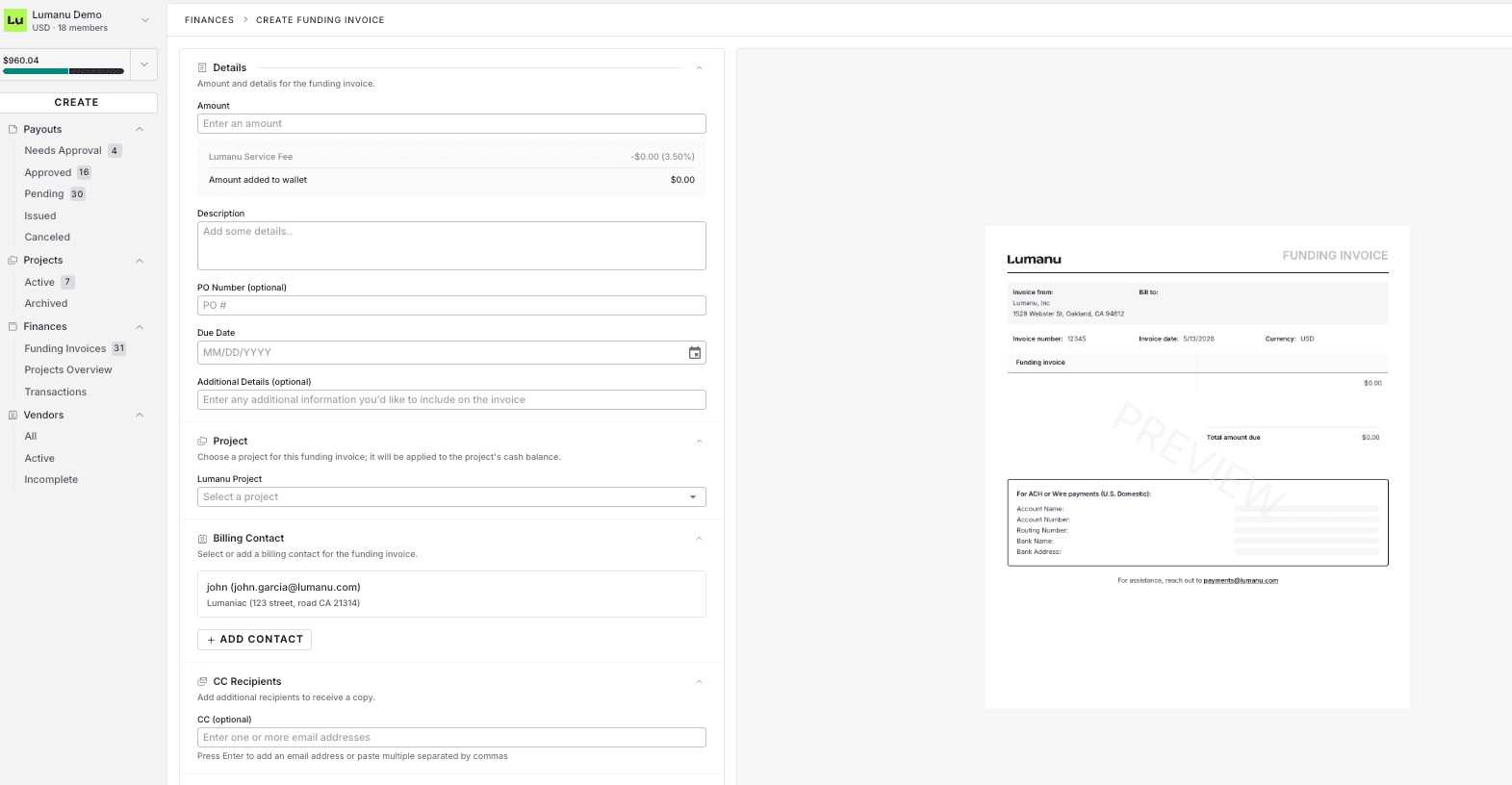
Task: Open the Due Date calendar picker icon
Action: click(695, 353)
